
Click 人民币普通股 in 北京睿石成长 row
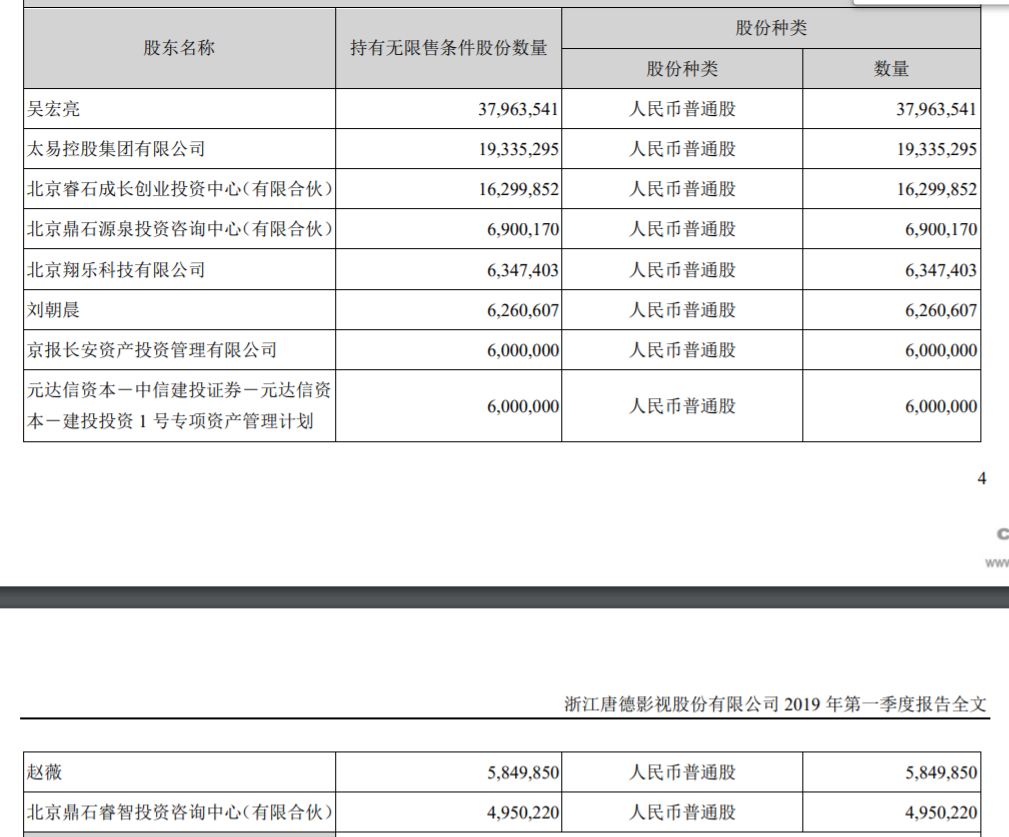[682, 189]
